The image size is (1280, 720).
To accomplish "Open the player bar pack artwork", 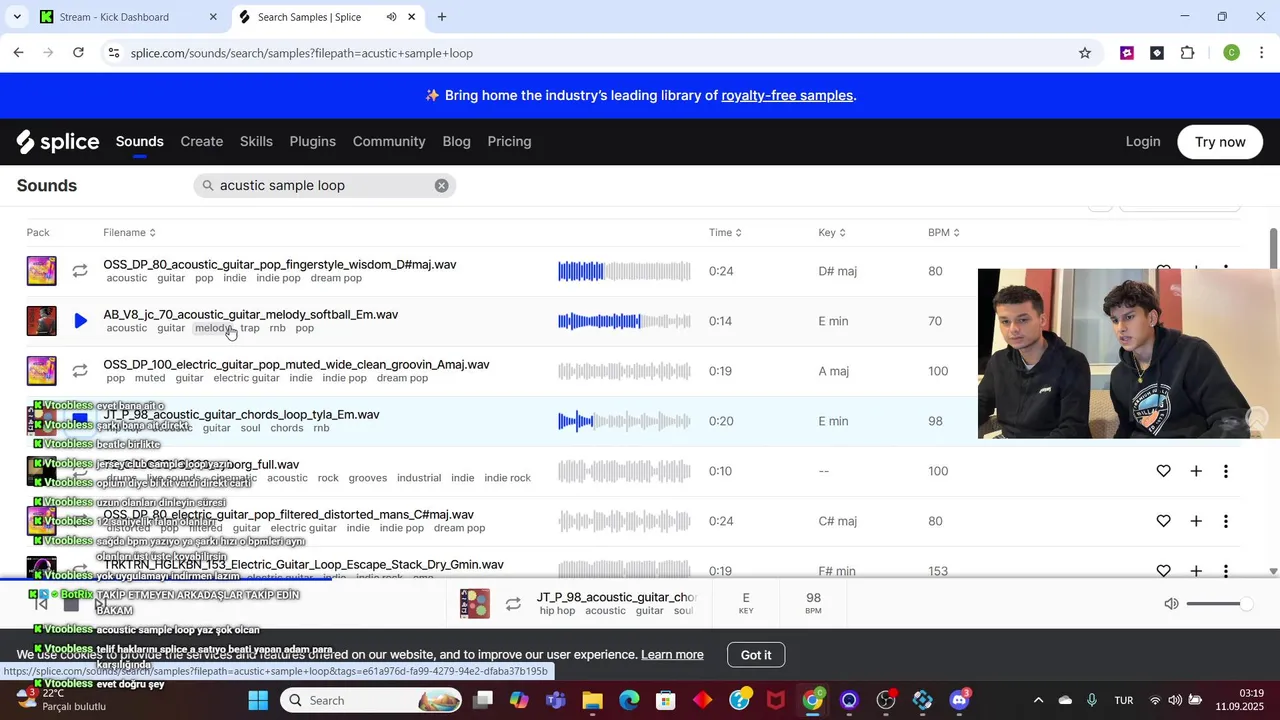I will pyautogui.click(x=475, y=604).
